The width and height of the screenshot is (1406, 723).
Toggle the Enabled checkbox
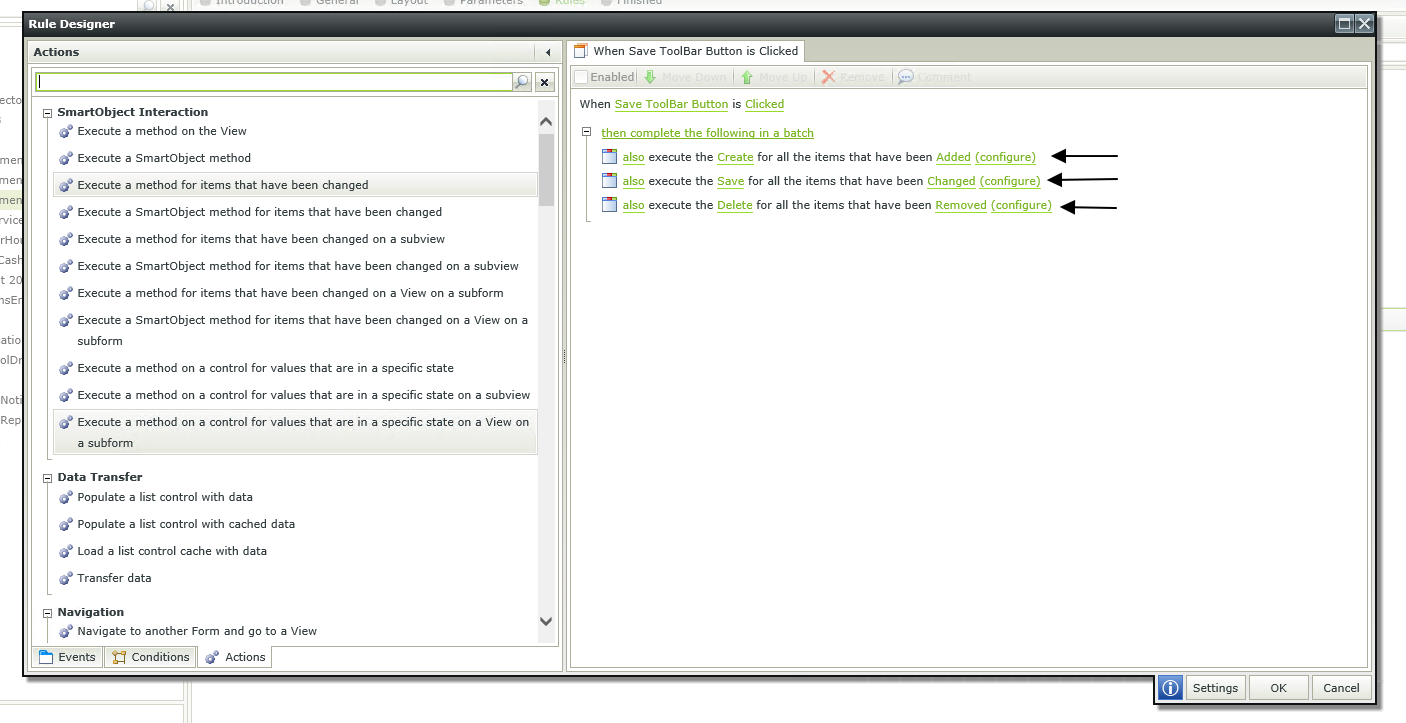(581, 77)
